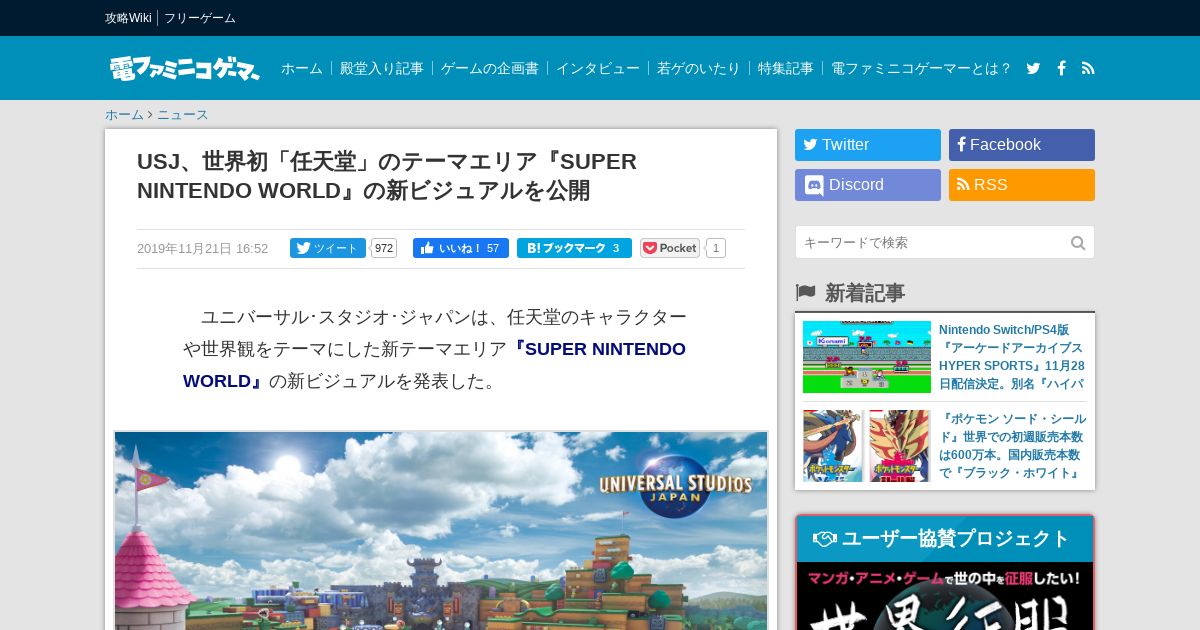1200x630 pixels.
Task: Click ニュース breadcrumb link
Action: coord(183,114)
